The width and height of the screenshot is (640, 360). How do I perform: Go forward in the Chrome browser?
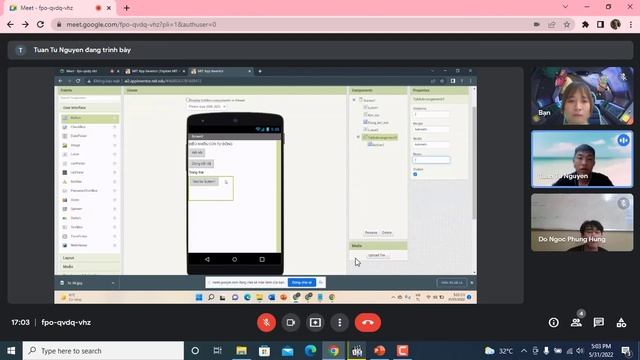[25, 24]
